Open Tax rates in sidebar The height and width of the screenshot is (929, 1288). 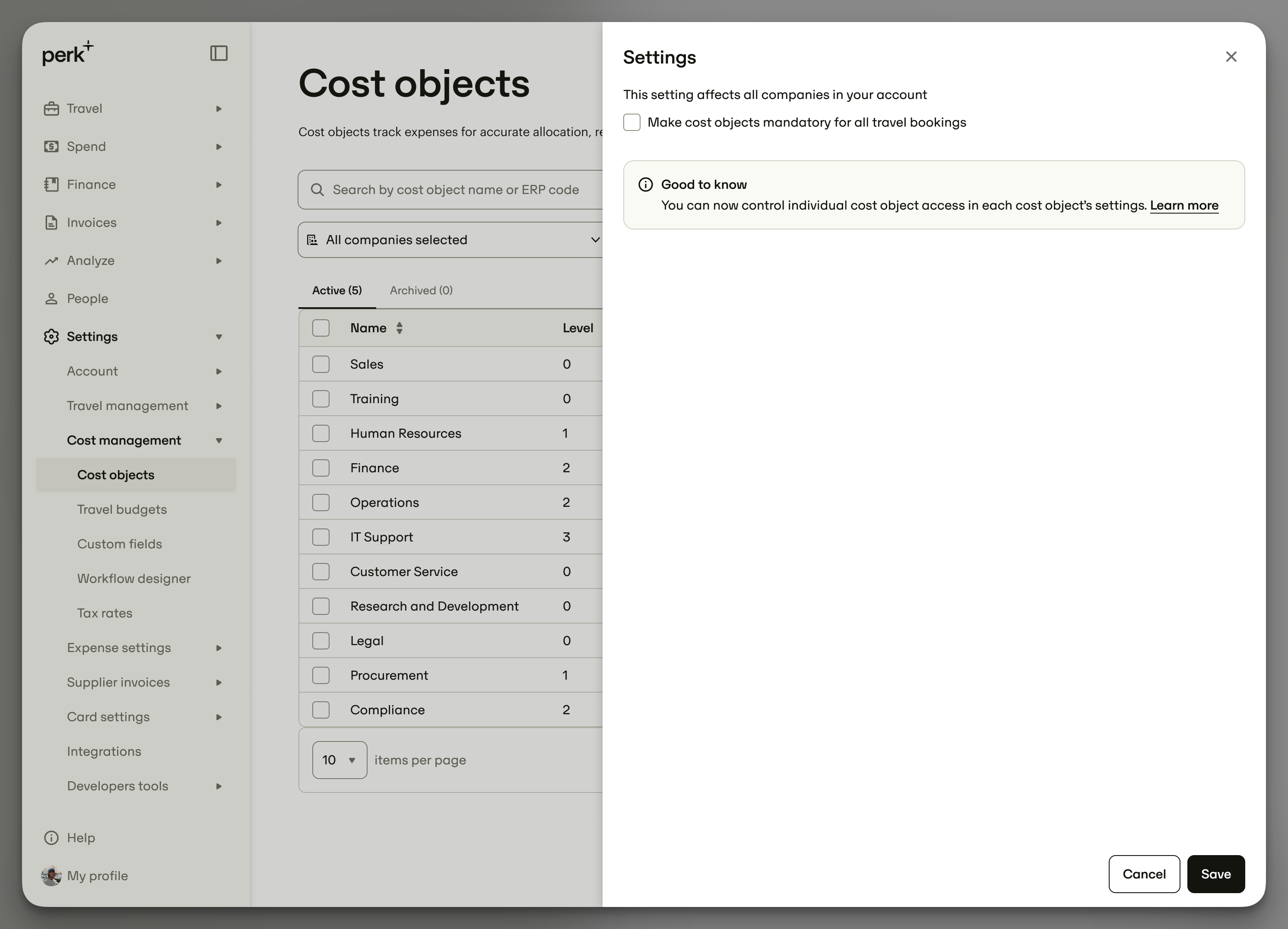click(105, 614)
